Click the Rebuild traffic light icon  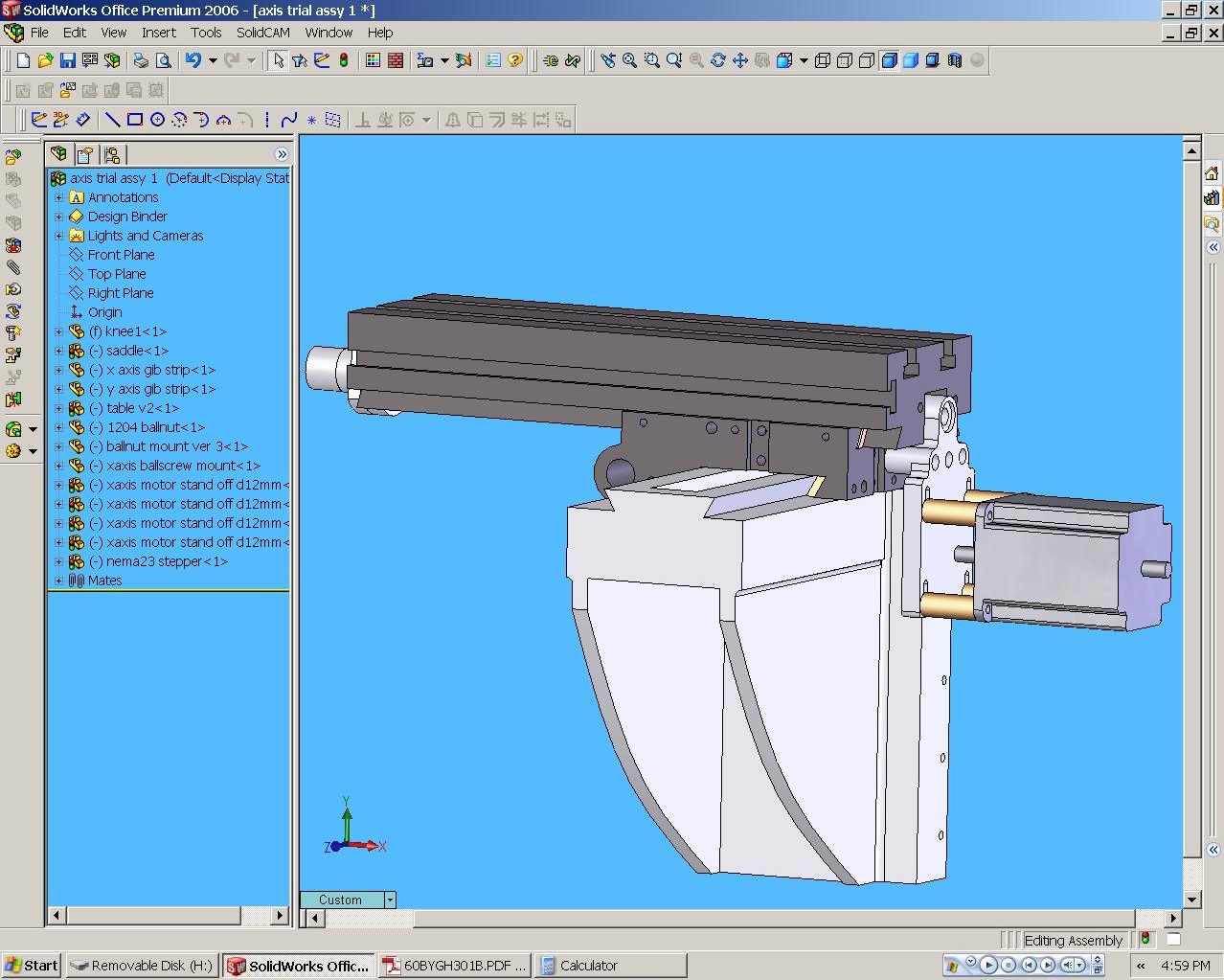pyautogui.click(x=344, y=60)
